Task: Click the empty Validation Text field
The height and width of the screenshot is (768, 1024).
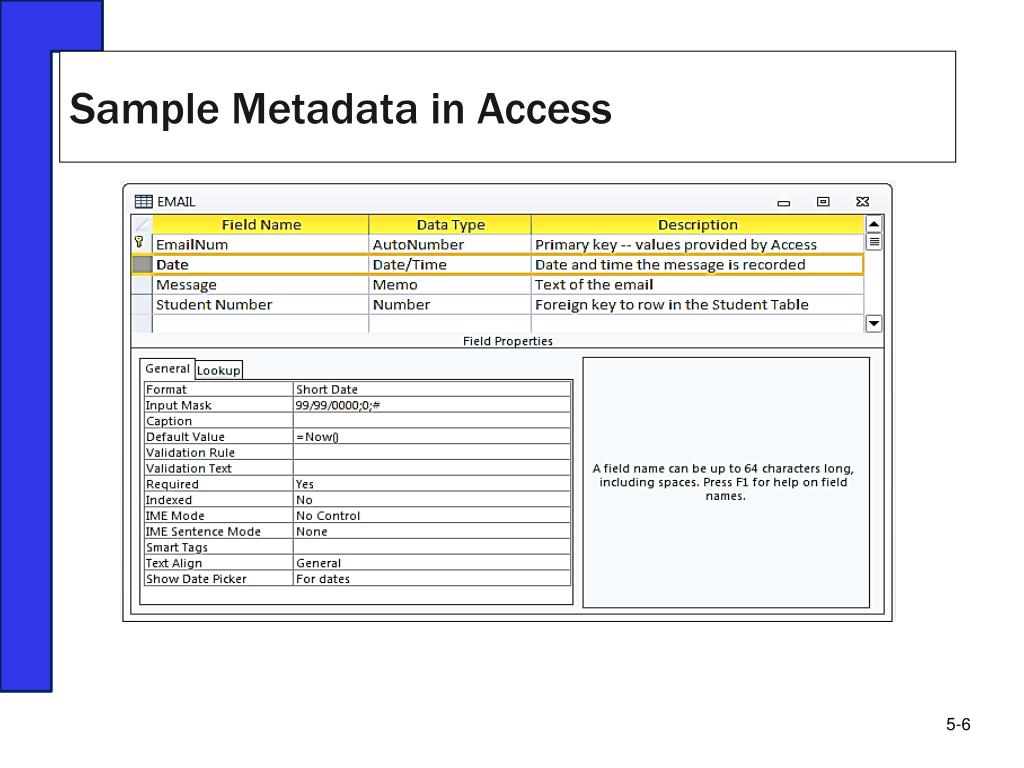Action: (432, 468)
